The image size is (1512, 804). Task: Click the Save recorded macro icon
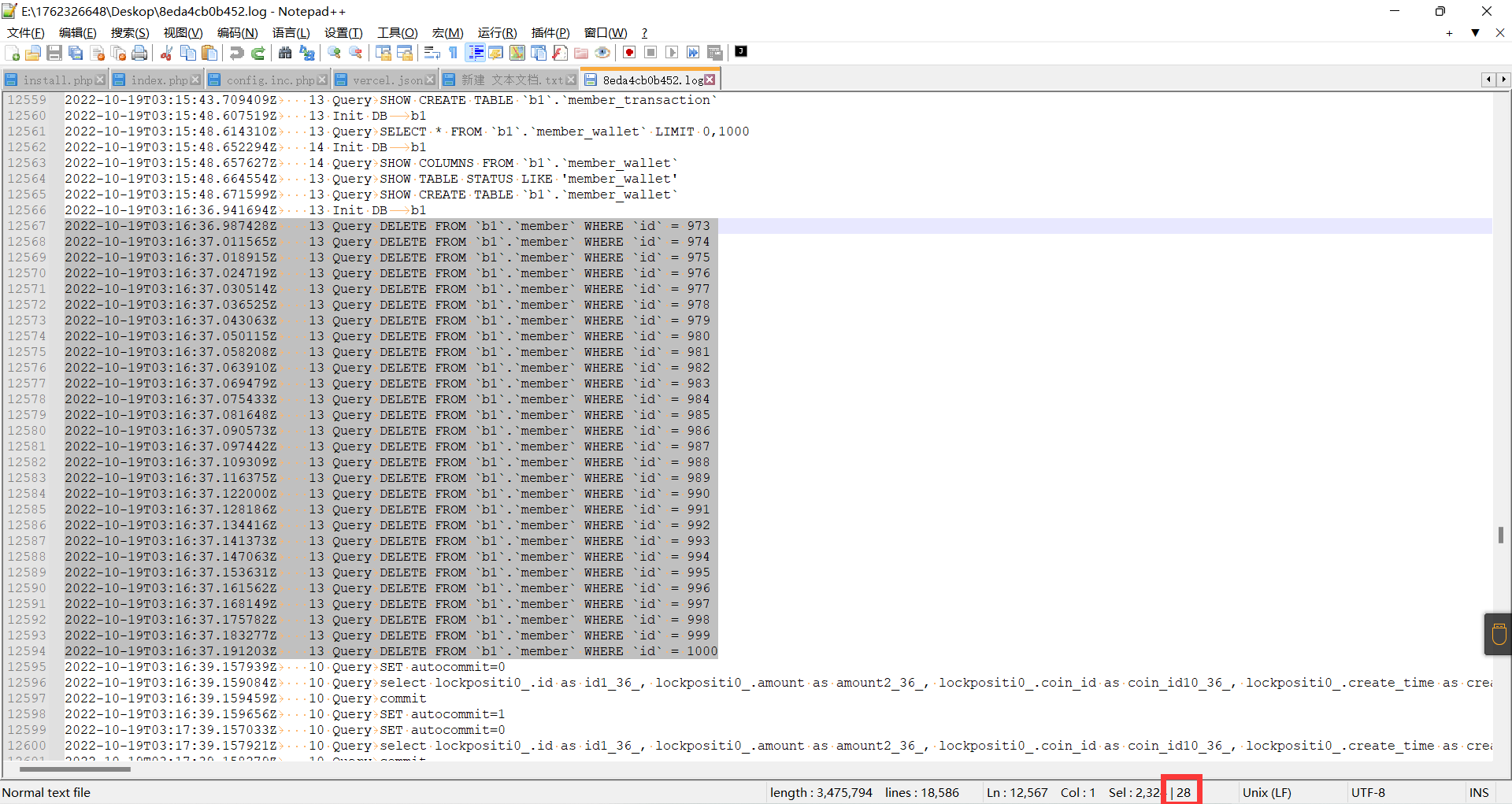coord(715,53)
